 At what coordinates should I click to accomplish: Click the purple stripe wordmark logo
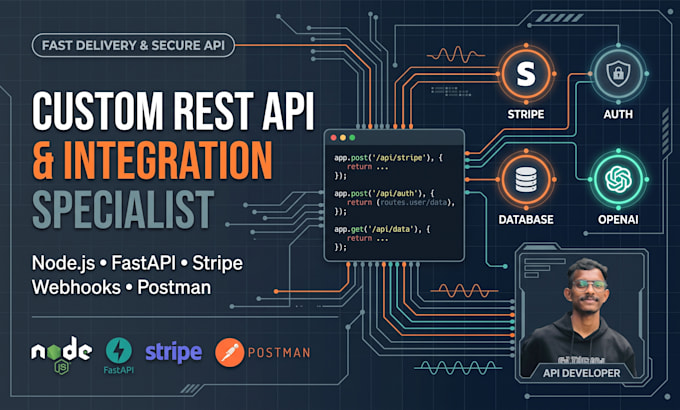(173, 352)
